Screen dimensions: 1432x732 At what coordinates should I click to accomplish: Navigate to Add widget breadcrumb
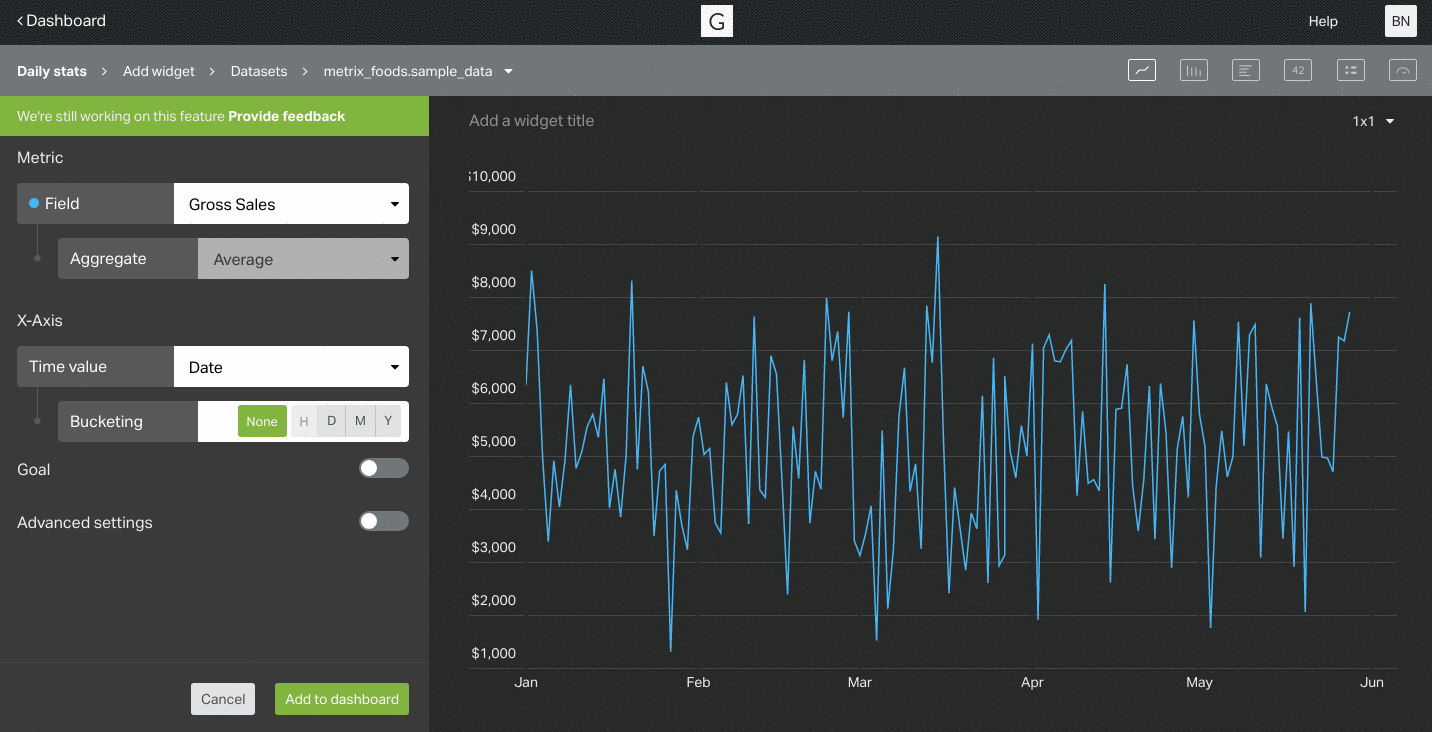coord(158,71)
